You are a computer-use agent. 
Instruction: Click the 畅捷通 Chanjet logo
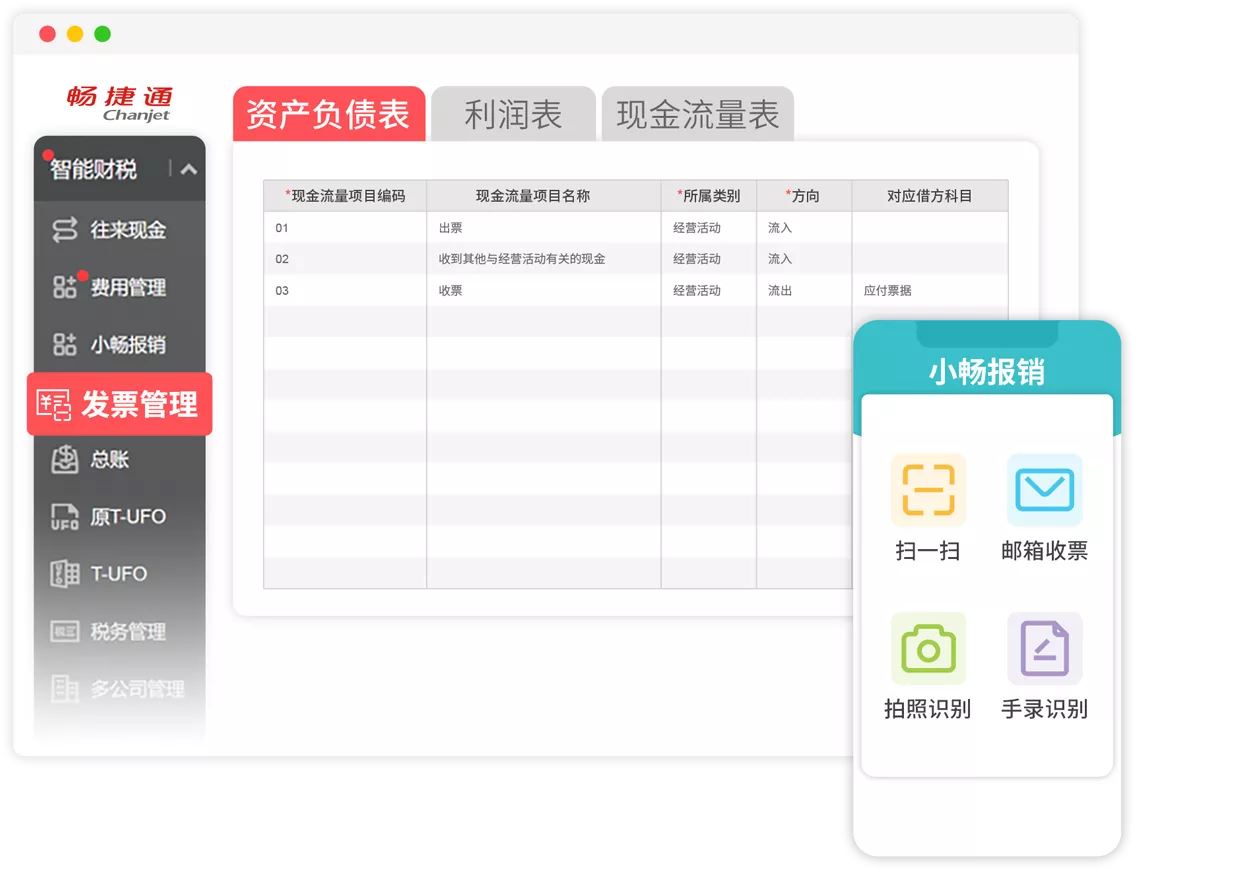point(120,103)
